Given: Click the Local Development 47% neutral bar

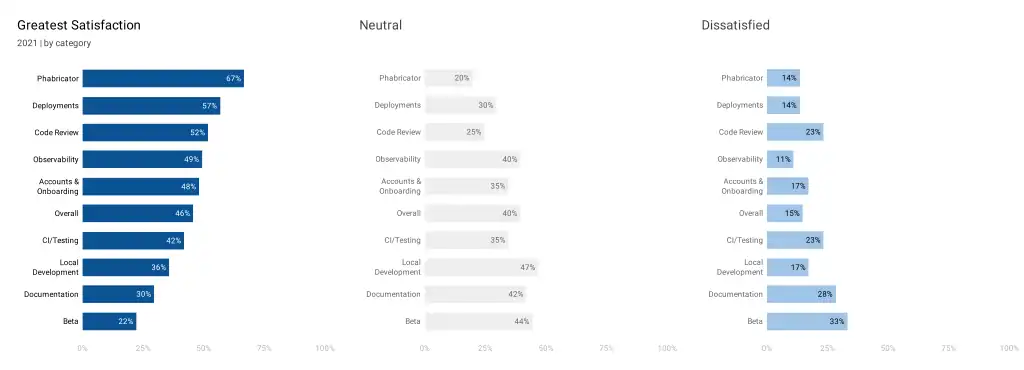Looking at the screenshot, I should (x=481, y=267).
